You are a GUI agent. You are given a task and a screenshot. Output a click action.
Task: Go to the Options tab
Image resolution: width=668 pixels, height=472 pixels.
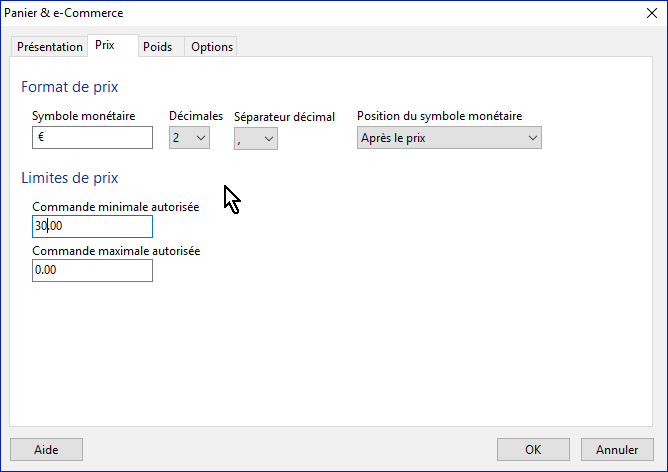(x=211, y=47)
